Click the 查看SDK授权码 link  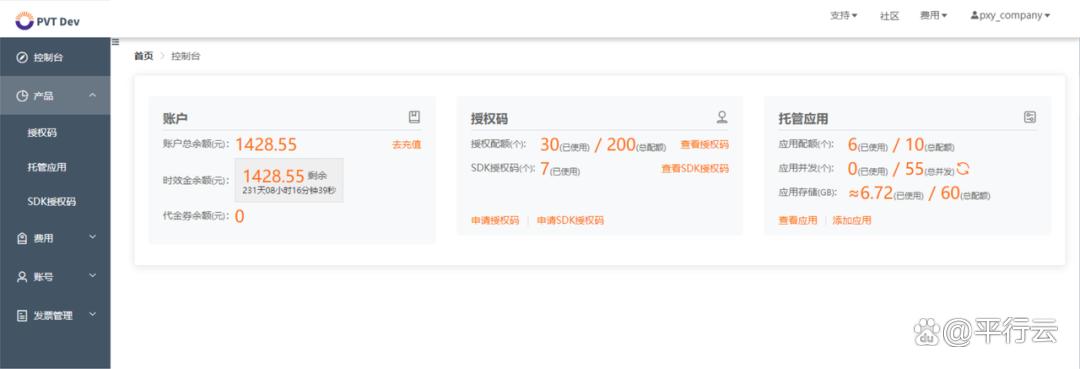click(x=695, y=169)
